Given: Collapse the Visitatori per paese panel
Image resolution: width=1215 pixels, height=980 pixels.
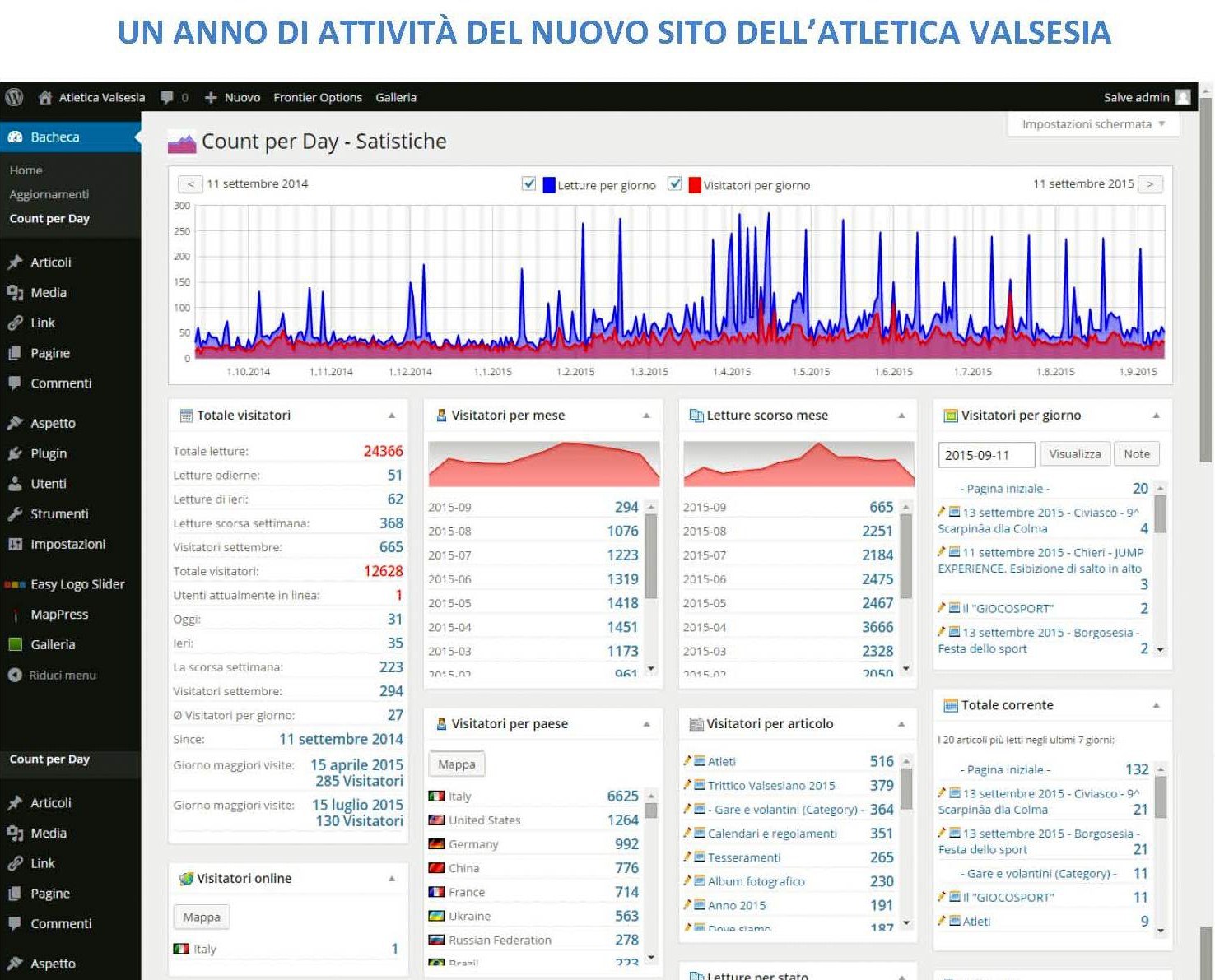Looking at the screenshot, I should 646,724.
